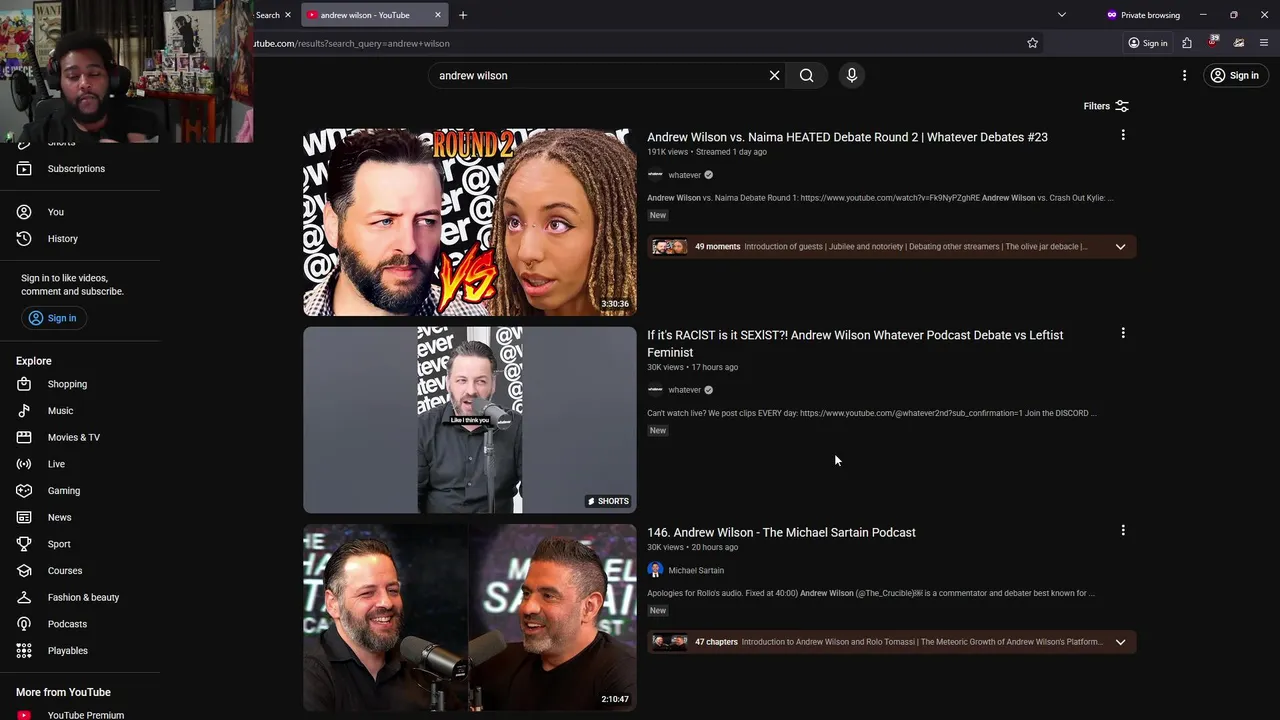This screenshot has width=1280, height=720.
Task: Open the browser hamburger application menu
Action: point(1264,43)
